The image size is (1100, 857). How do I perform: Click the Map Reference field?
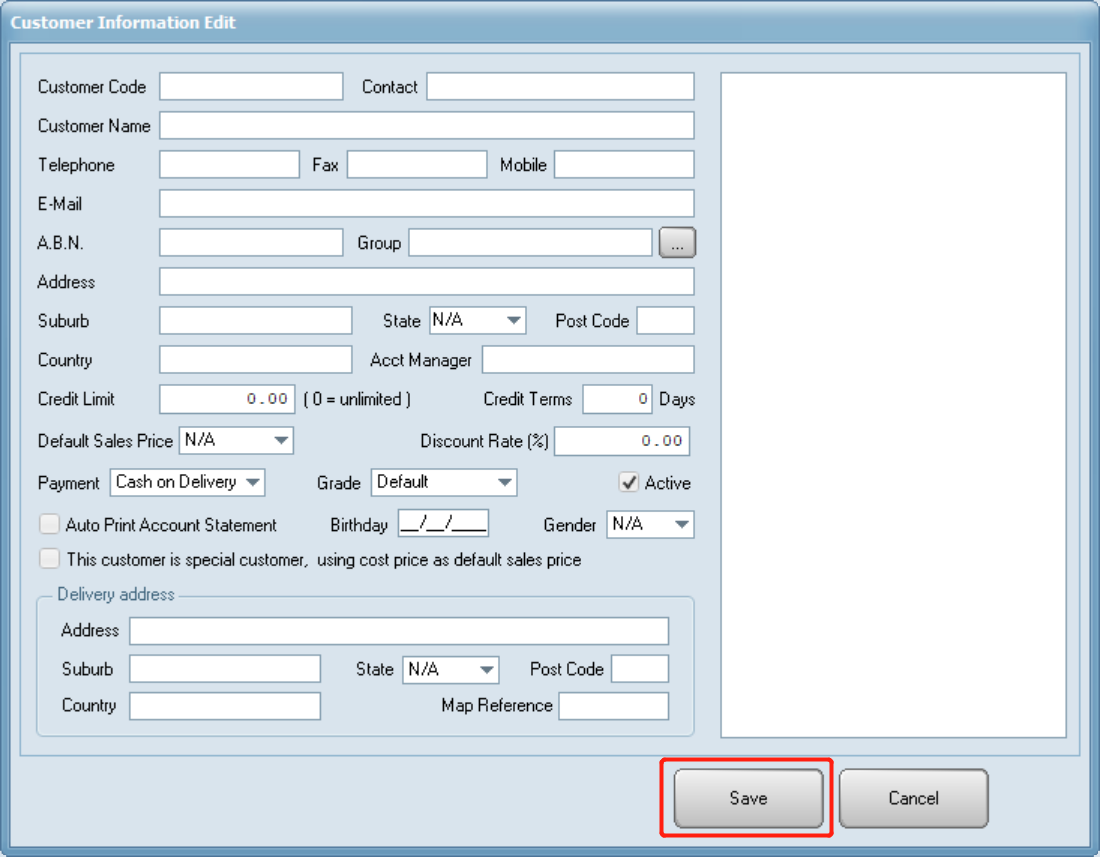pos(613,706)
